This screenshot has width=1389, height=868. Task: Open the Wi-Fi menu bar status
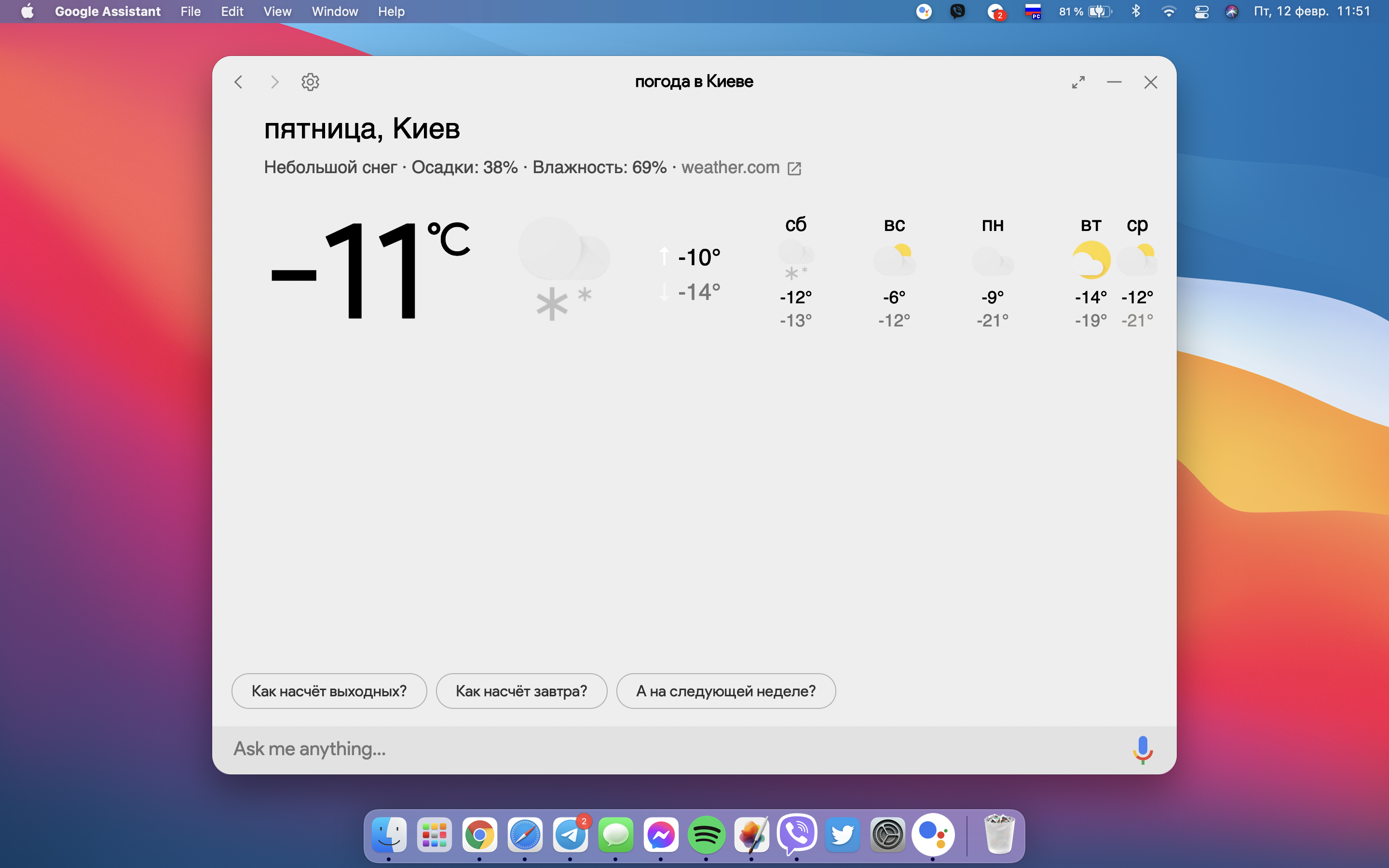tap(1168, 12)
